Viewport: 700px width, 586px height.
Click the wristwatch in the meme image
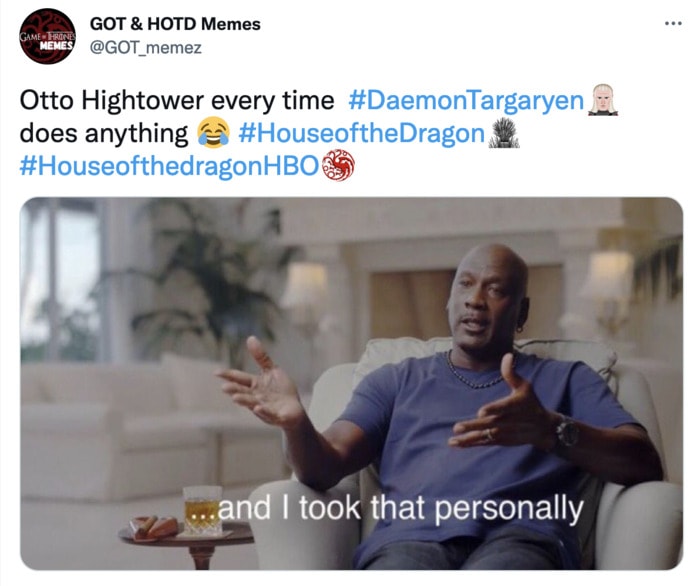567,432
